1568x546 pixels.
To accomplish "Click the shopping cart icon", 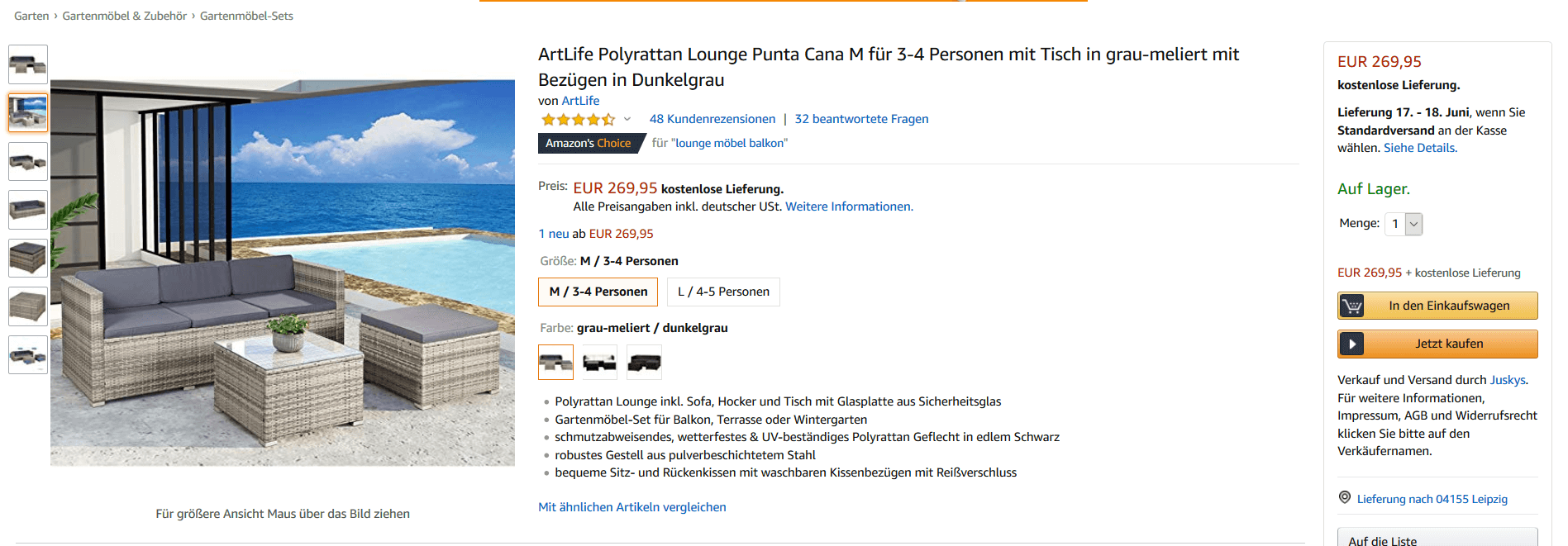I will tap(1352, 306).
